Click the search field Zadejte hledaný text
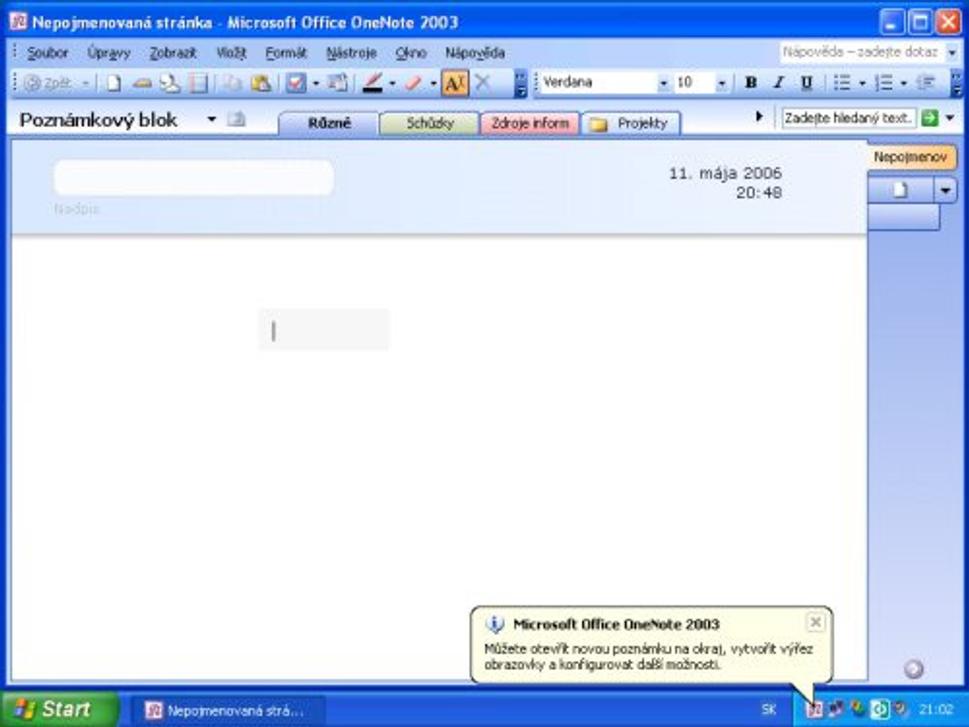Image resolution: width=969 pixels, height=727 pixels. (848, 117)
